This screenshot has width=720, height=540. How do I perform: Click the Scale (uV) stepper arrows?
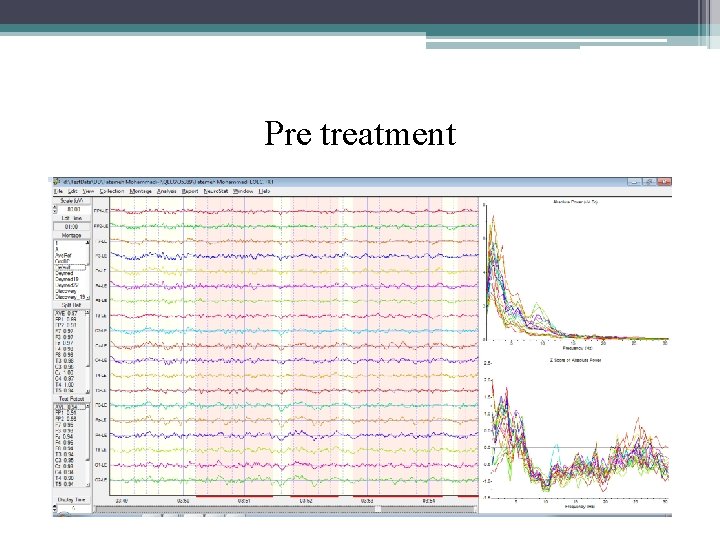tap(56, 209)
